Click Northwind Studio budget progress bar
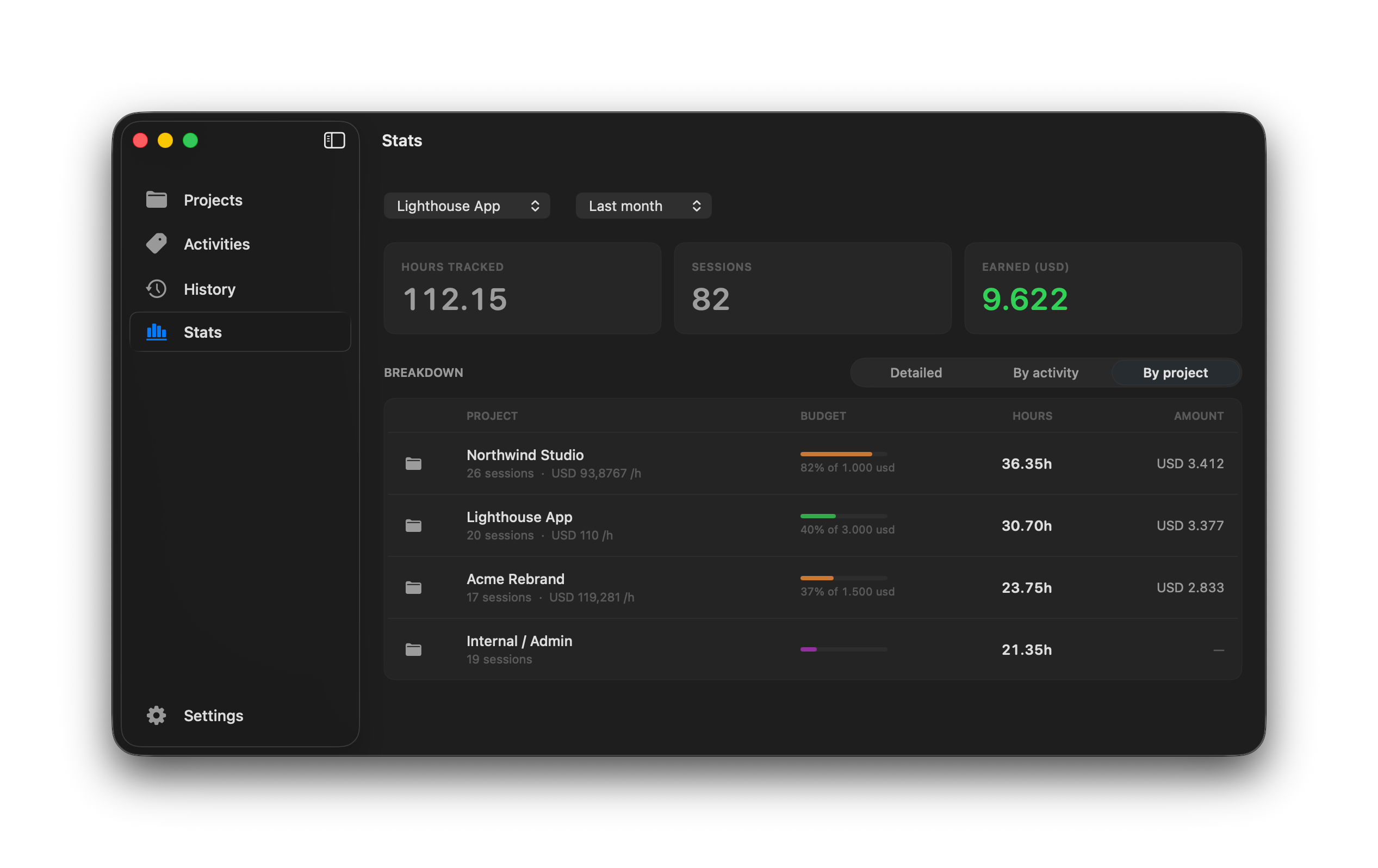1378x868 pixels. [843, 454]
